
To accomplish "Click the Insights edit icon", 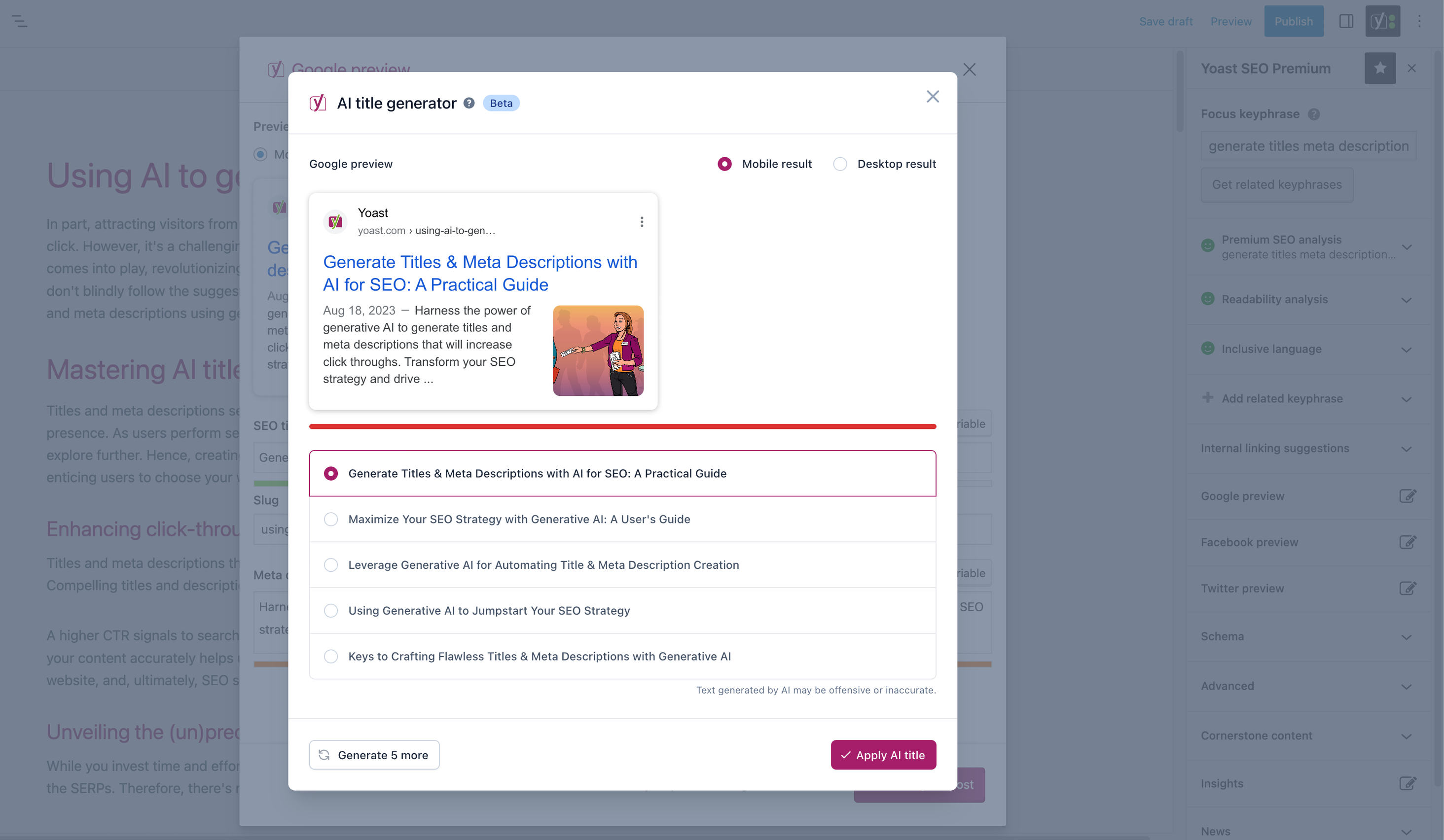I will 1408,784.
